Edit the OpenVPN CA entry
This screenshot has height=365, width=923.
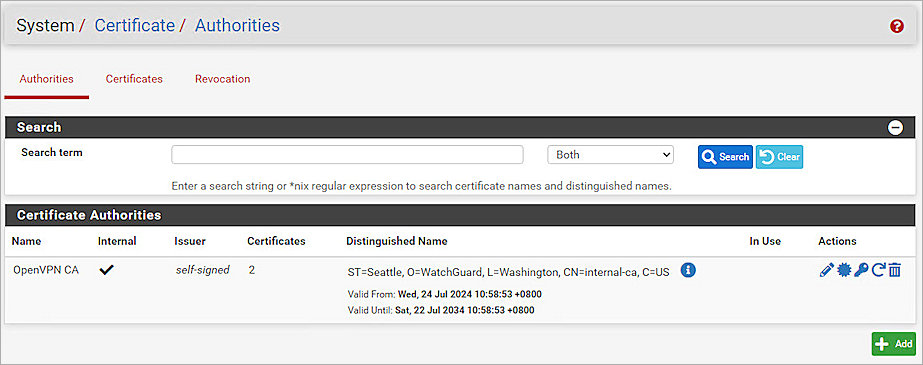(x=826, y=270)
